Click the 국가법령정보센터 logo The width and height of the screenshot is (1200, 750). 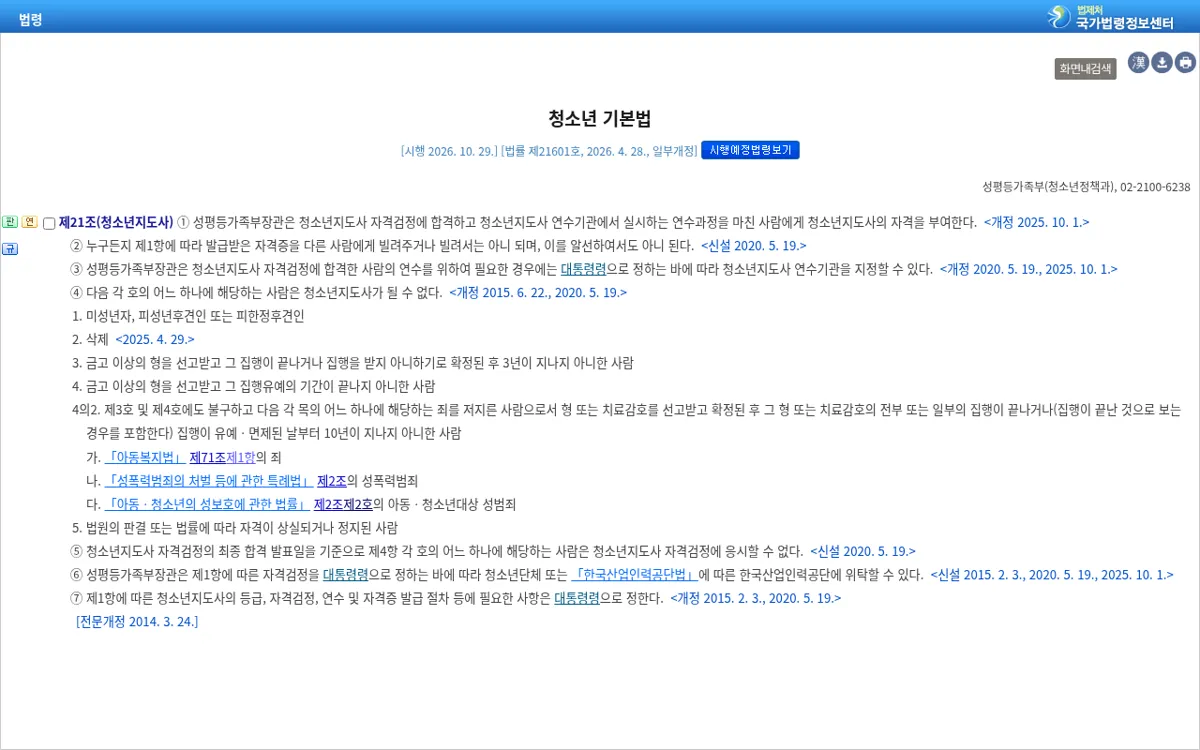pyautogui.click(x=1110, y=16)
